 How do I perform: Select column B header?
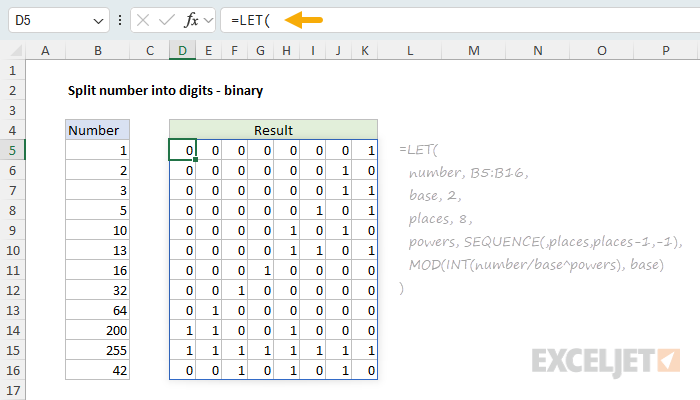98,51
